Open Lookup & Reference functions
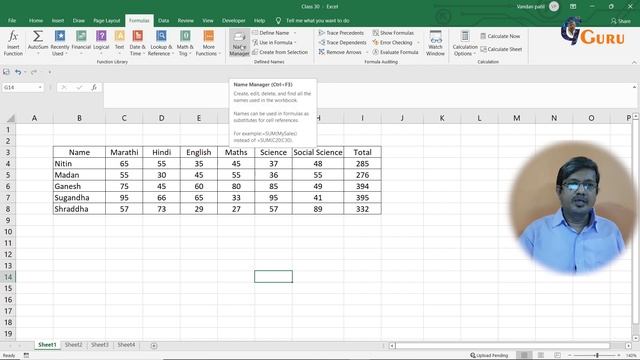Image resolution: width=640 pixels, height=360 pixels. (161, 43)
